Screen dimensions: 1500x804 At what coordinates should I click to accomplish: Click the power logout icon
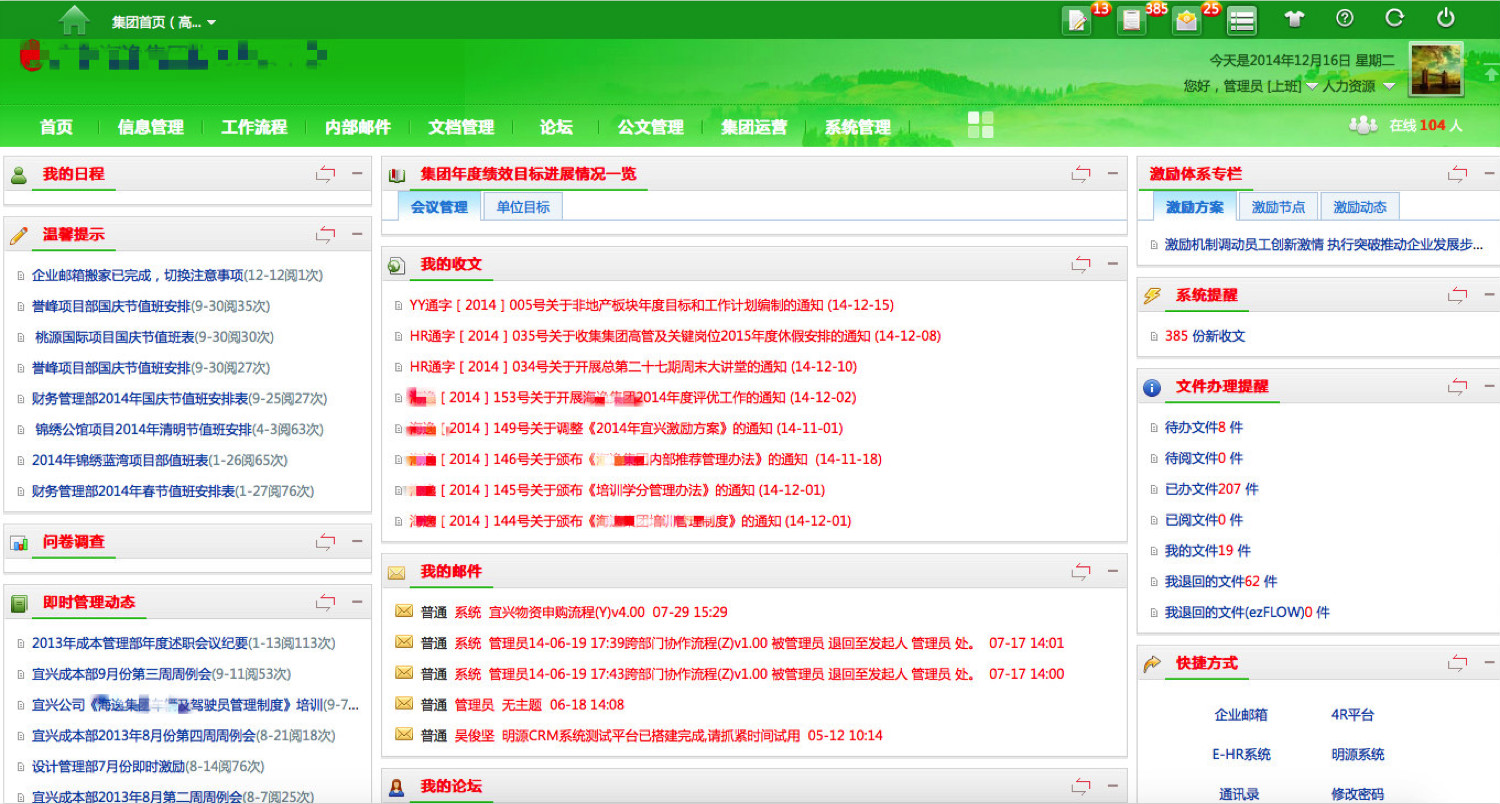(1445, 18)
